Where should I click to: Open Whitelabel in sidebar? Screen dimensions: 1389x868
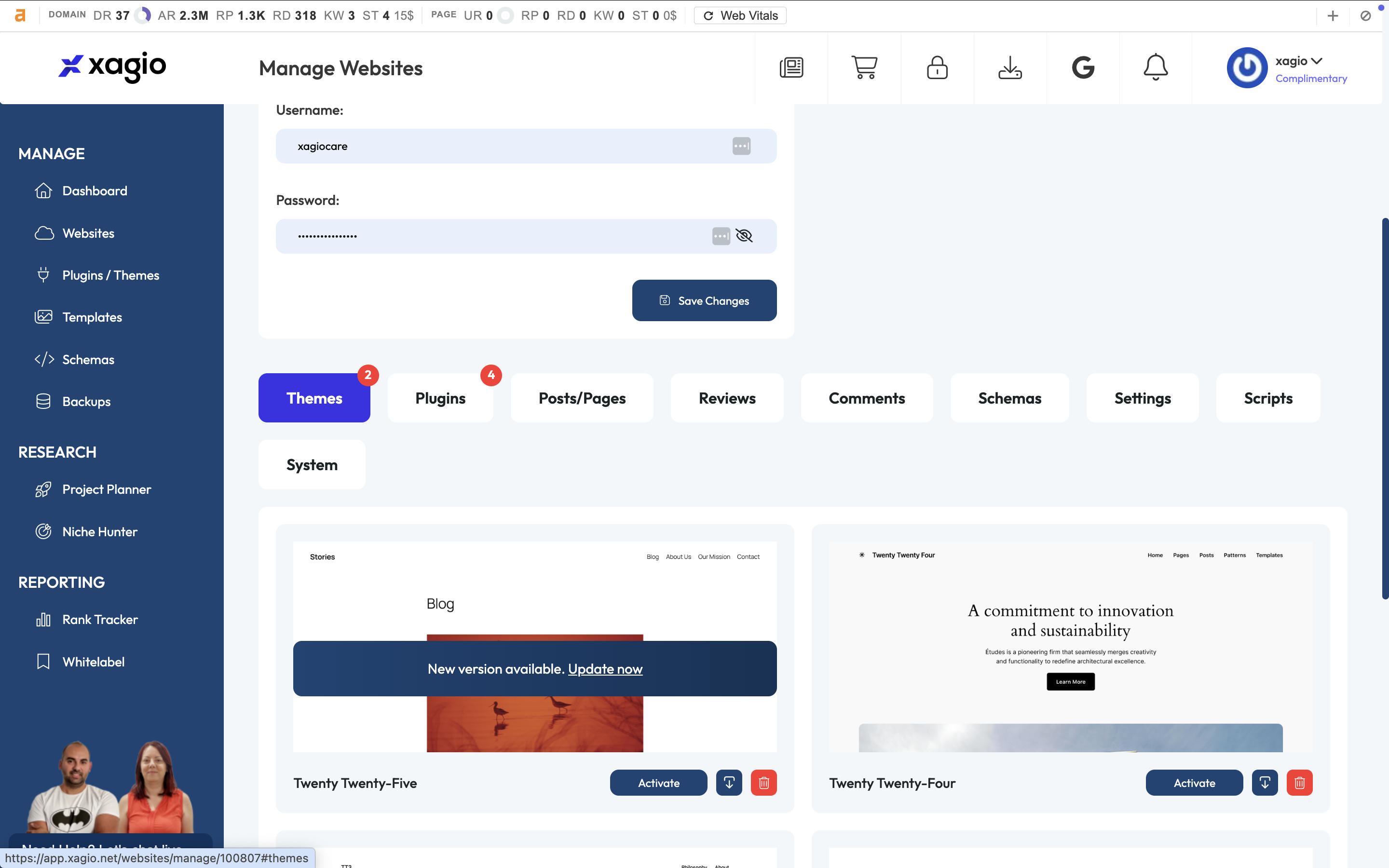point(80,662)
